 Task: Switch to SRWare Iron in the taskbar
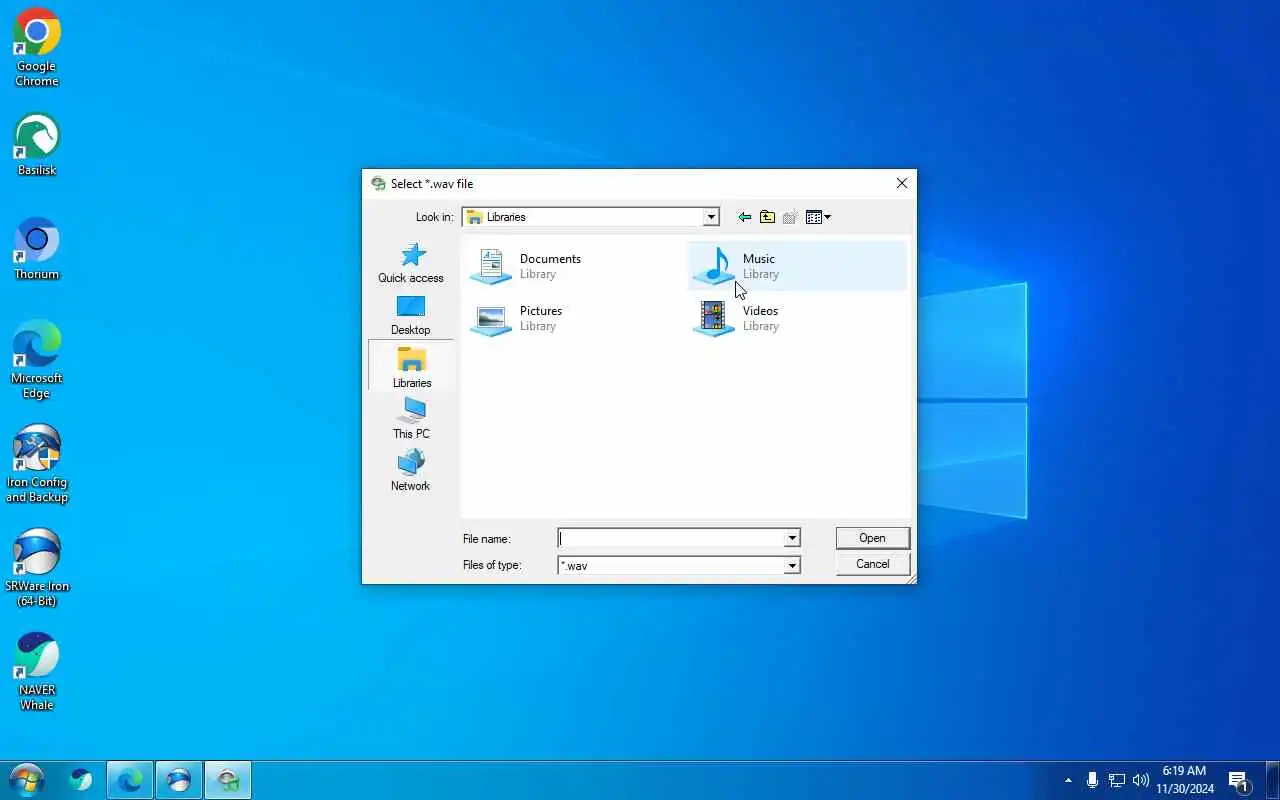point(179,780)
